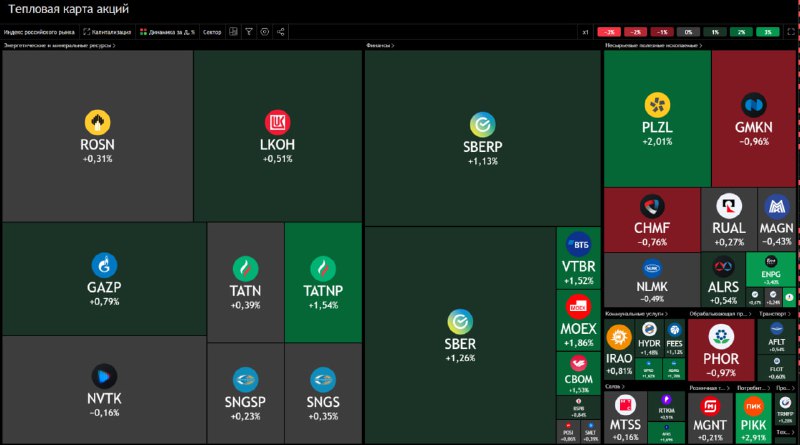Screen dimensions: 800x445
Task: Open the PHOR PhosAgro logo
Action: pyautogui.click(x=721, y=337)
